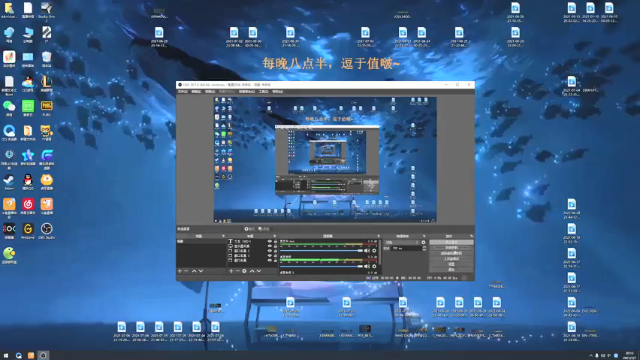Adjust transition duration spinner arrows
The height and width of the screenshot is (360, 640).
point(424,249)
